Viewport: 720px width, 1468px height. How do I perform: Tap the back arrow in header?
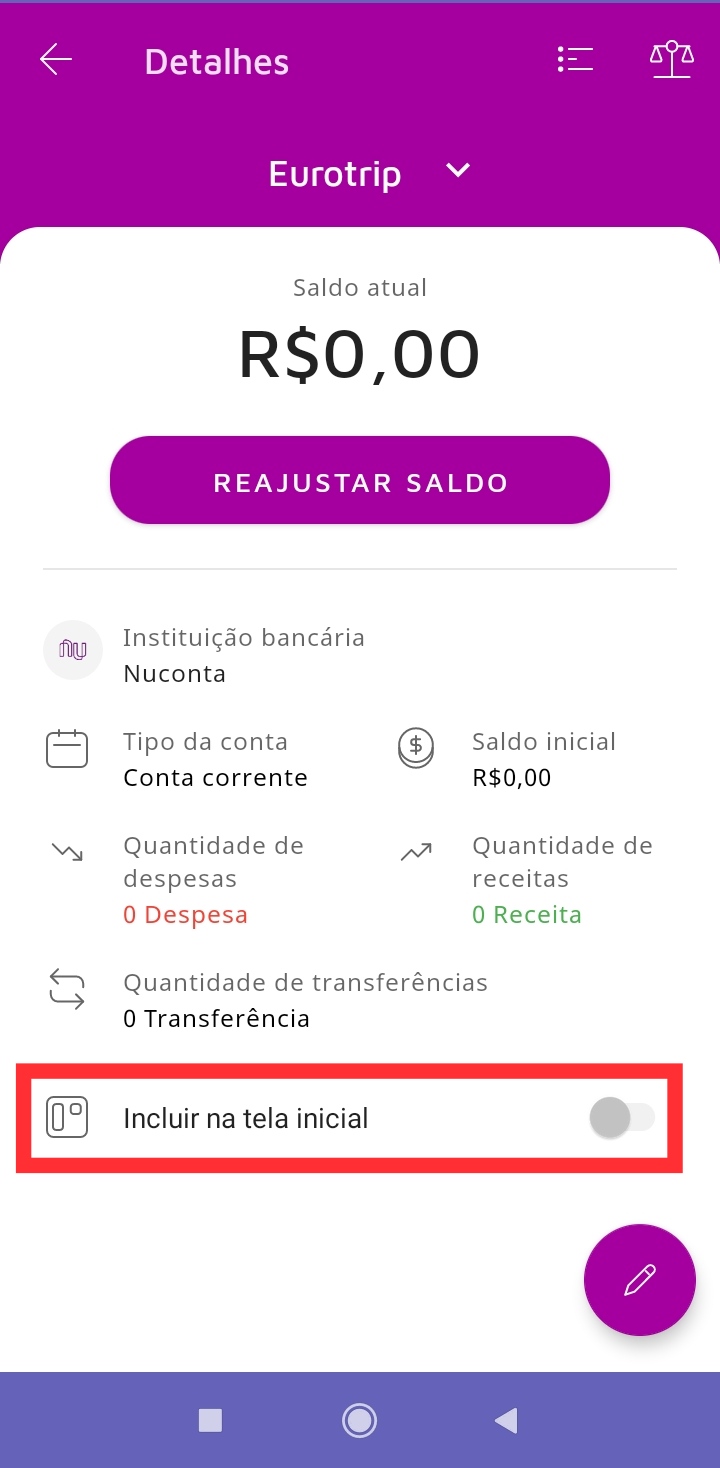(56, 61)
